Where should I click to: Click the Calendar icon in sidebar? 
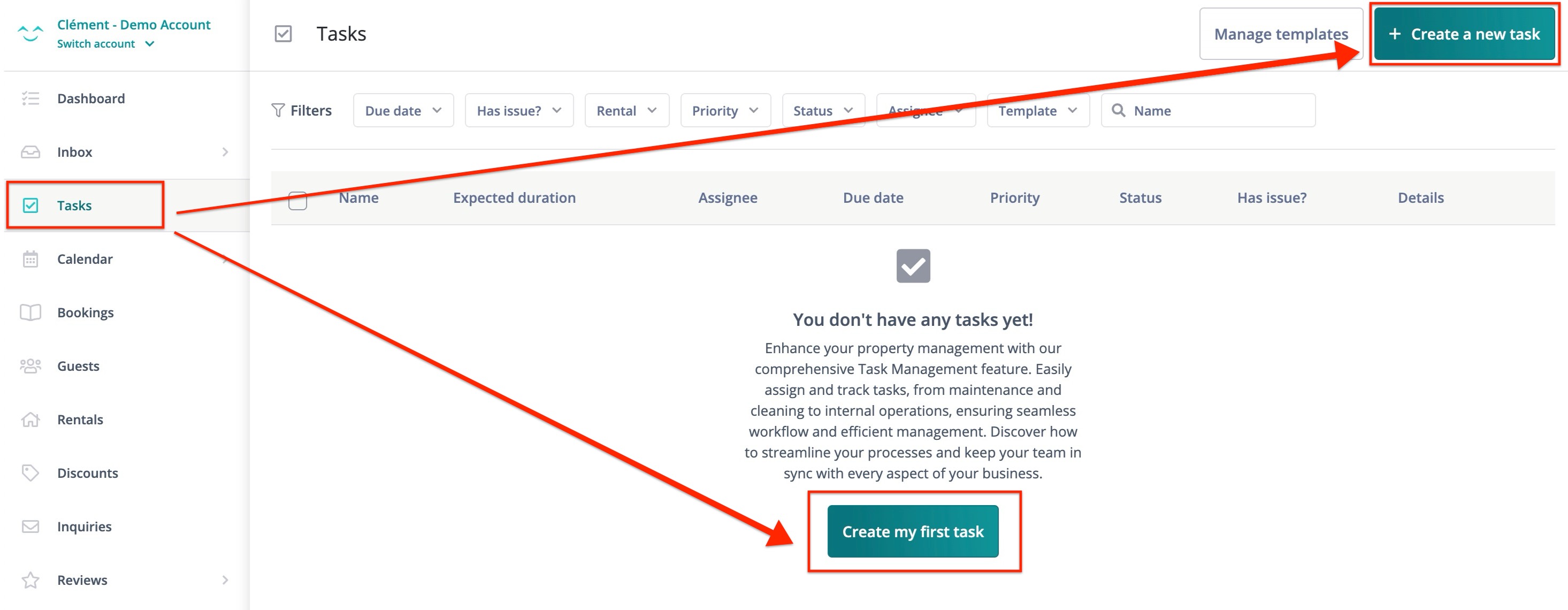pos(30,260)
